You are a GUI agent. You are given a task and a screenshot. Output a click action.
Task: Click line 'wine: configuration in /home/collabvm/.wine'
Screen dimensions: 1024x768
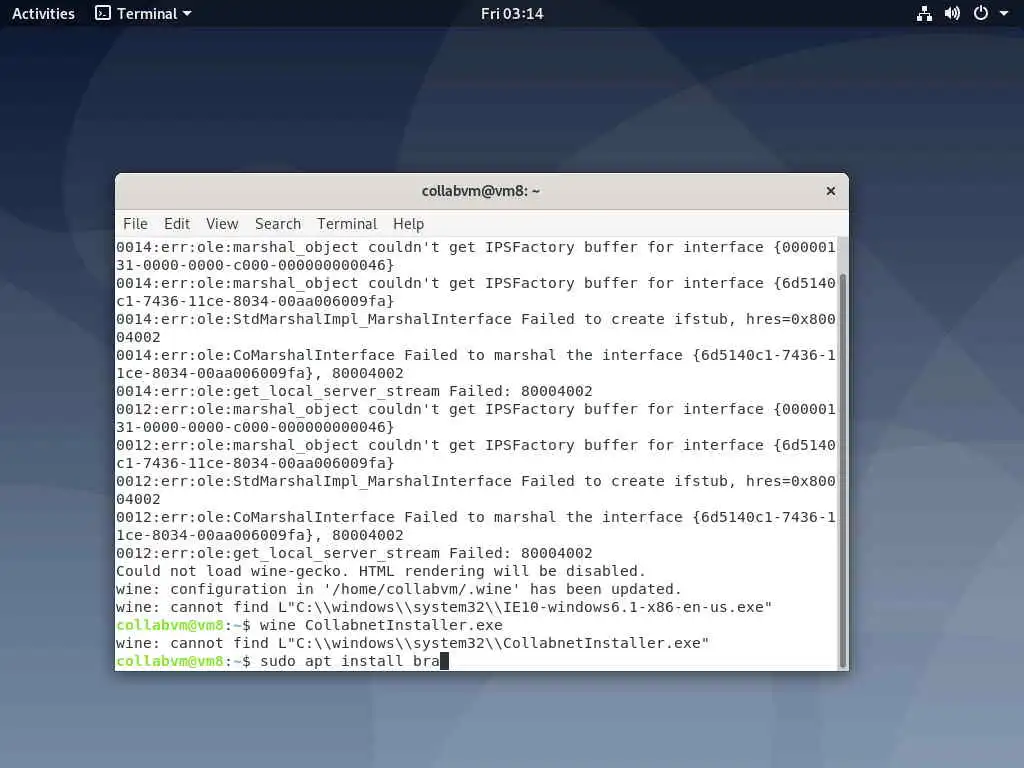point(398,589)
